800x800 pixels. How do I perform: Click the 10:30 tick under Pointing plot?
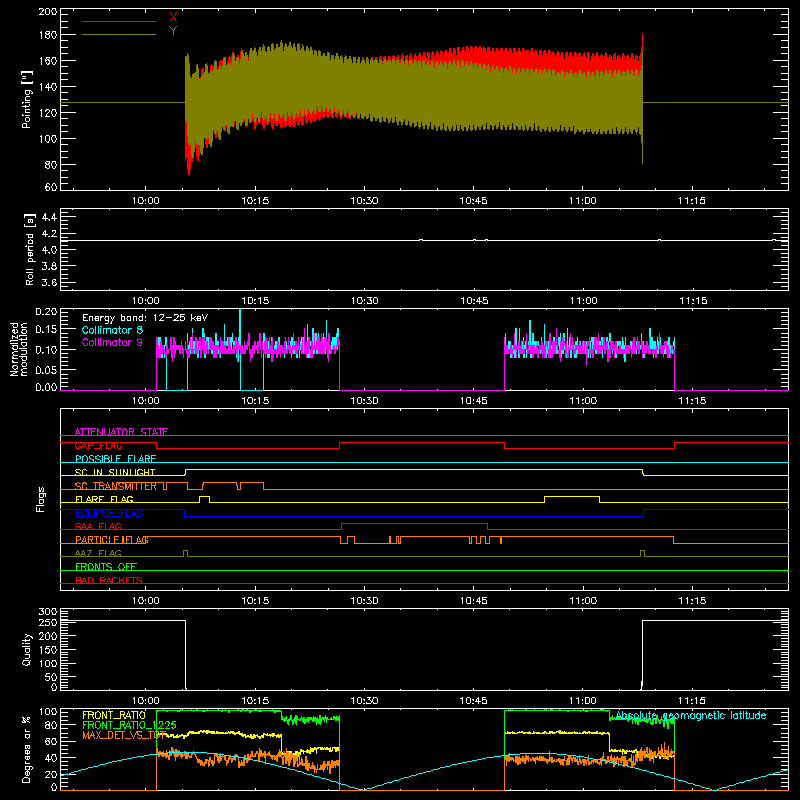364,201
